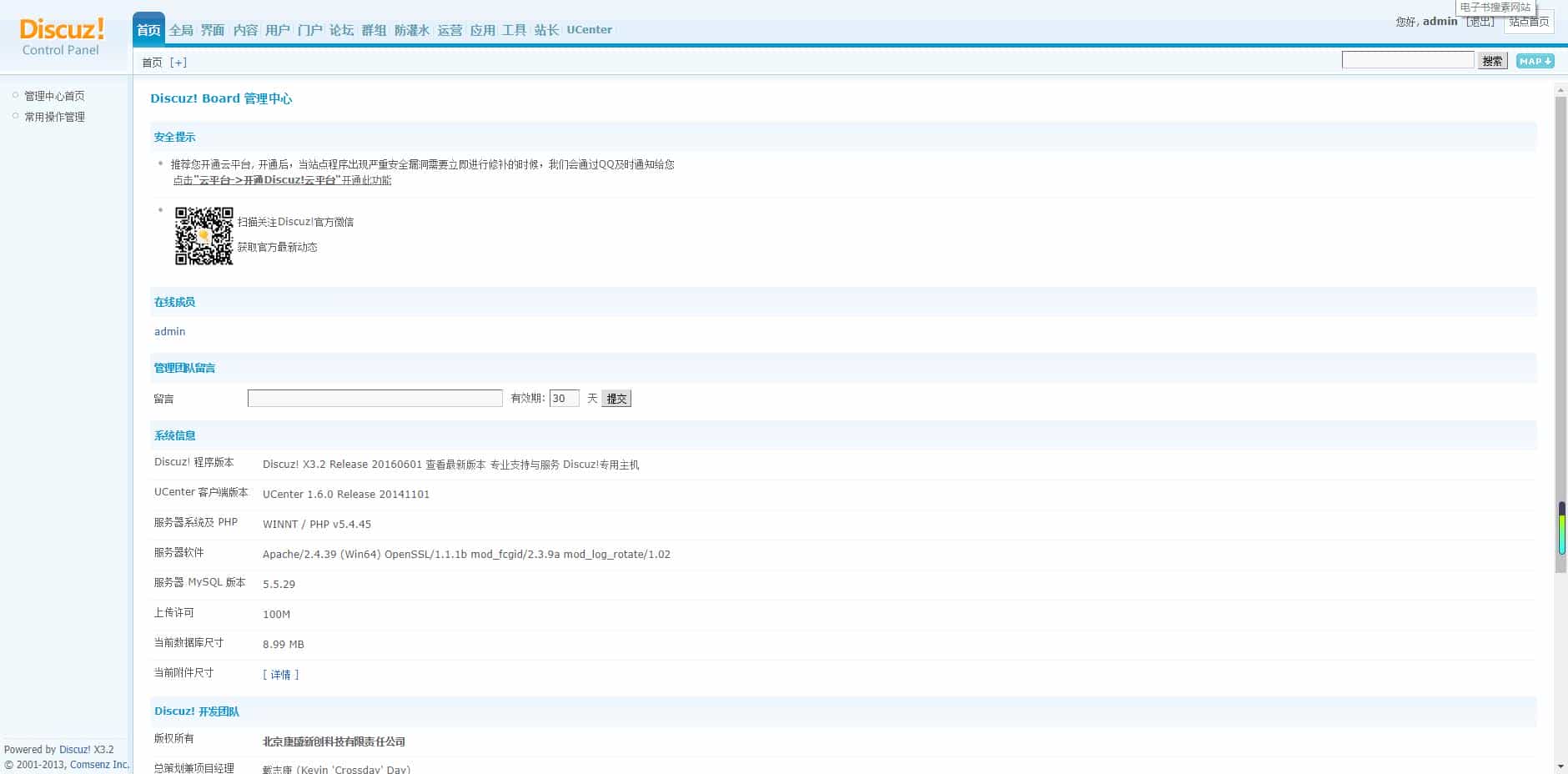Click the Apache/2.4.39 server software value

467,555
